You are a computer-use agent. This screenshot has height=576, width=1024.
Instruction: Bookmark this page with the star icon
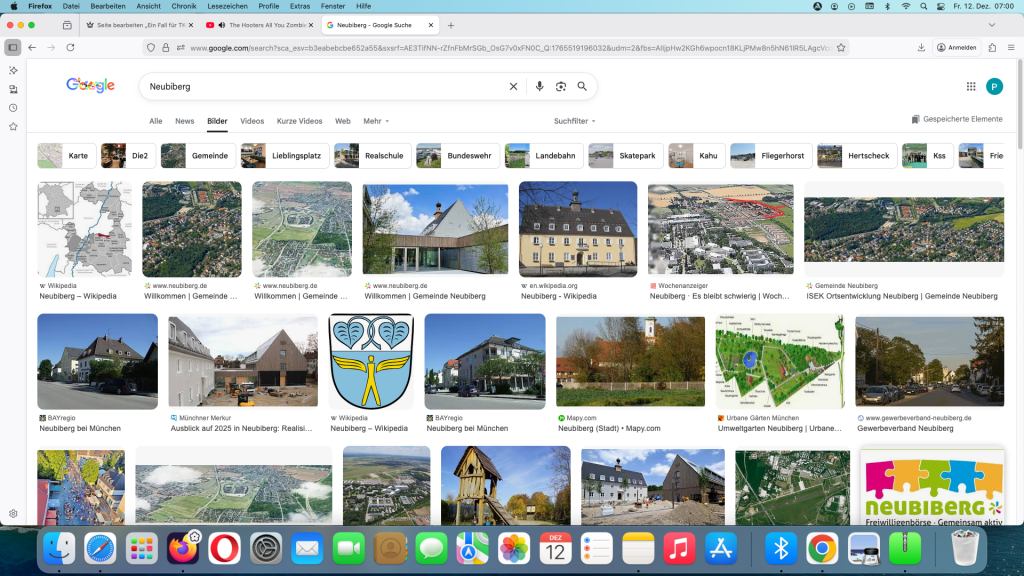pos(843,48)
